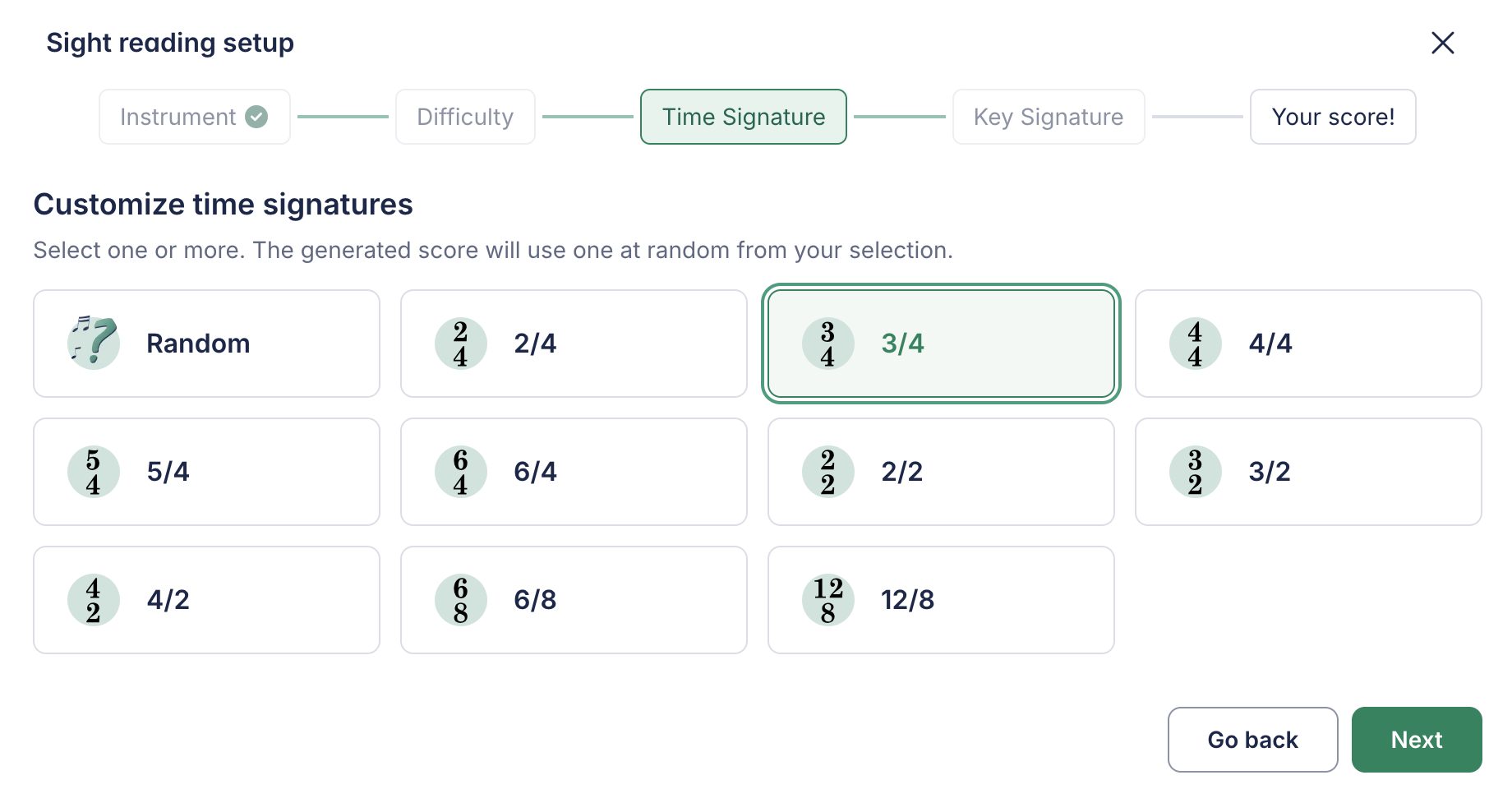The height and width of the screenshot is (789, 1512).
Task: Click the 6/8 time signature glyph icon
Action: click(x=460, y=600)
